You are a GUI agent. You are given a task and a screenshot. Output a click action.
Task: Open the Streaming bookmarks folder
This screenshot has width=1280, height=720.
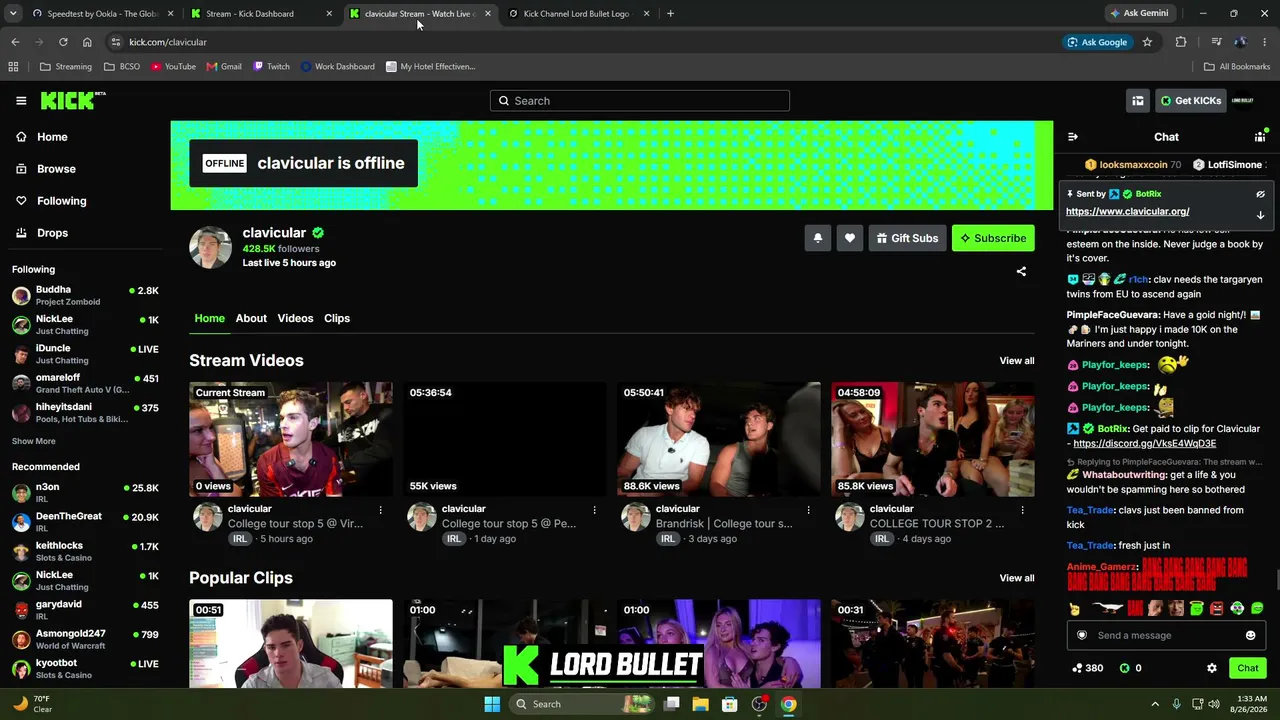[x=65, y=67]
